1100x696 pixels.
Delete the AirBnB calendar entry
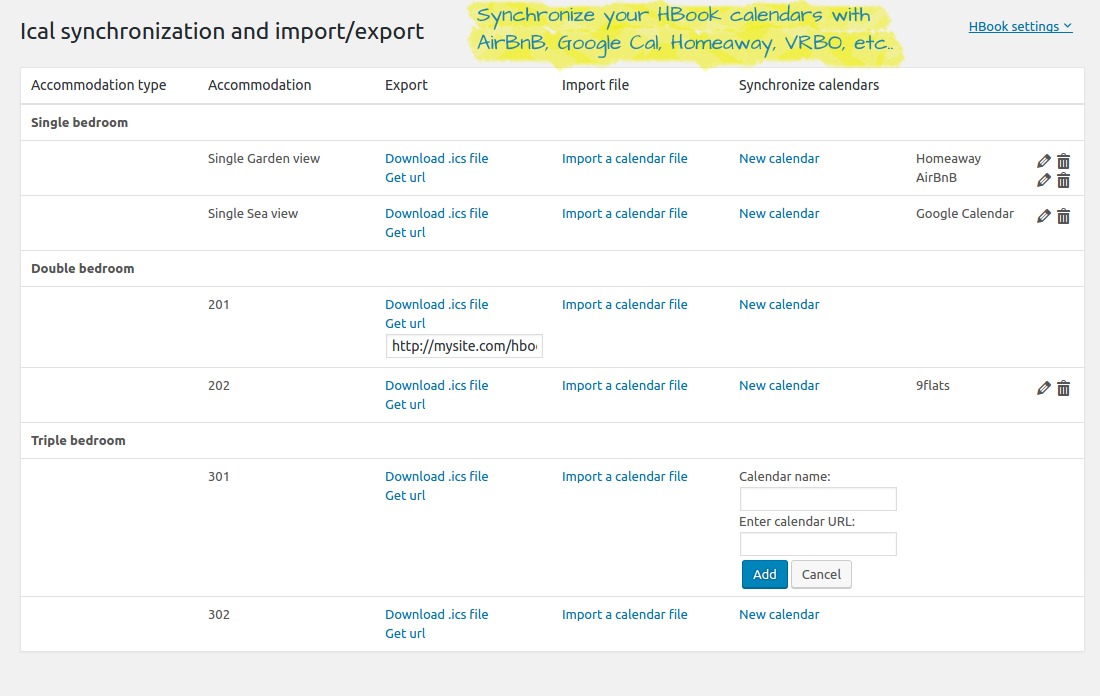tap(1064, 180)
